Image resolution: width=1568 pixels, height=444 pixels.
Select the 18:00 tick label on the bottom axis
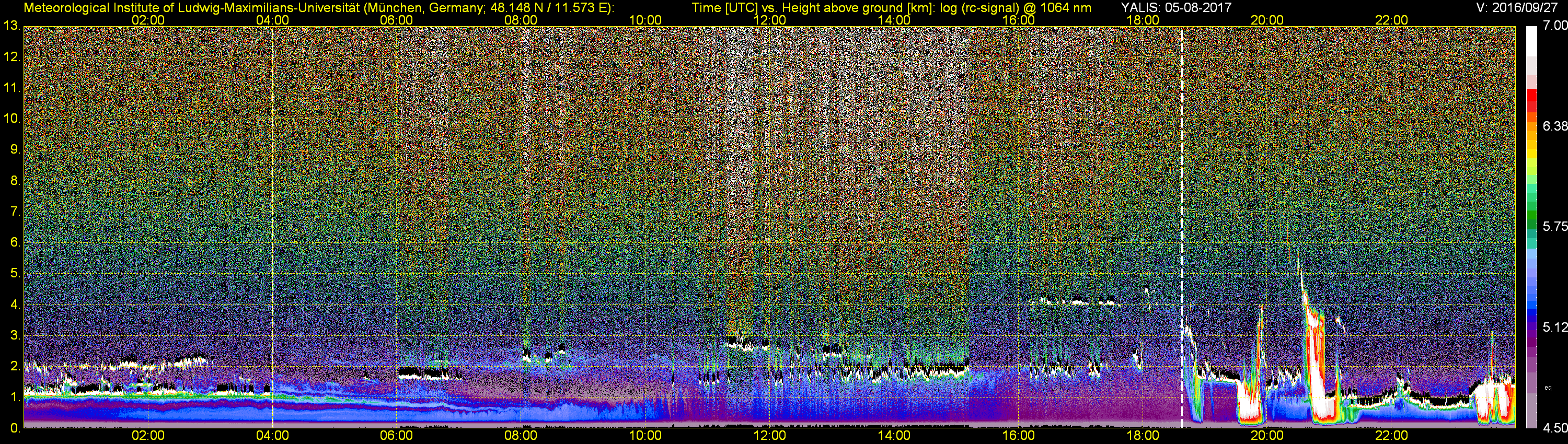click(1143, 436)
